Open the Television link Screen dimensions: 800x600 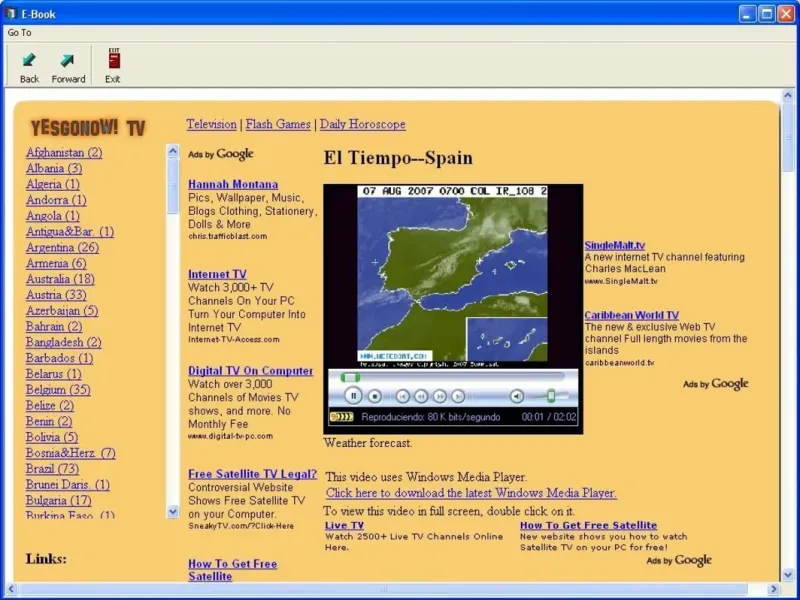click(211, 124)
